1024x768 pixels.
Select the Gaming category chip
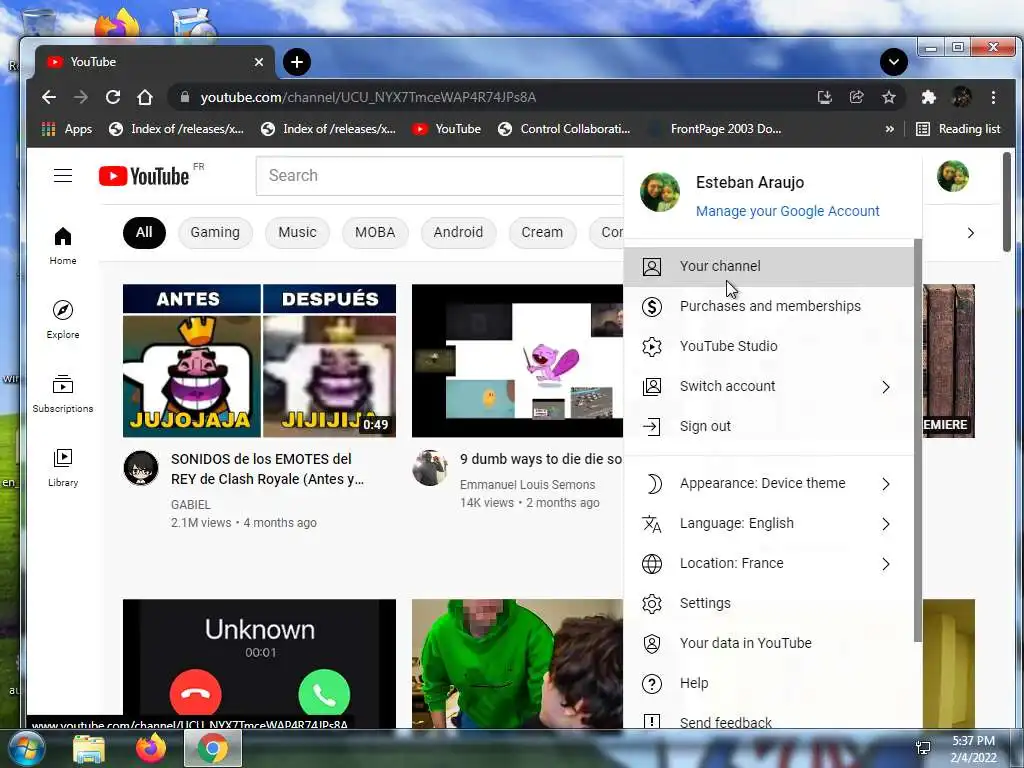(x=215, y=232)
